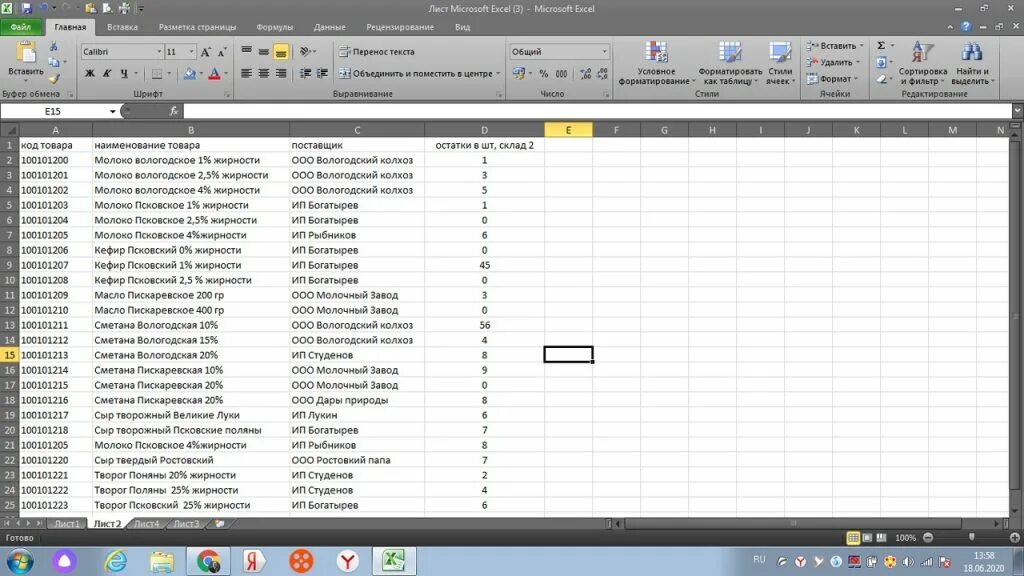Apply thousands separator 000 icon
The image size is (1024, 576).
pyautogui.click(x=561, y=74)
